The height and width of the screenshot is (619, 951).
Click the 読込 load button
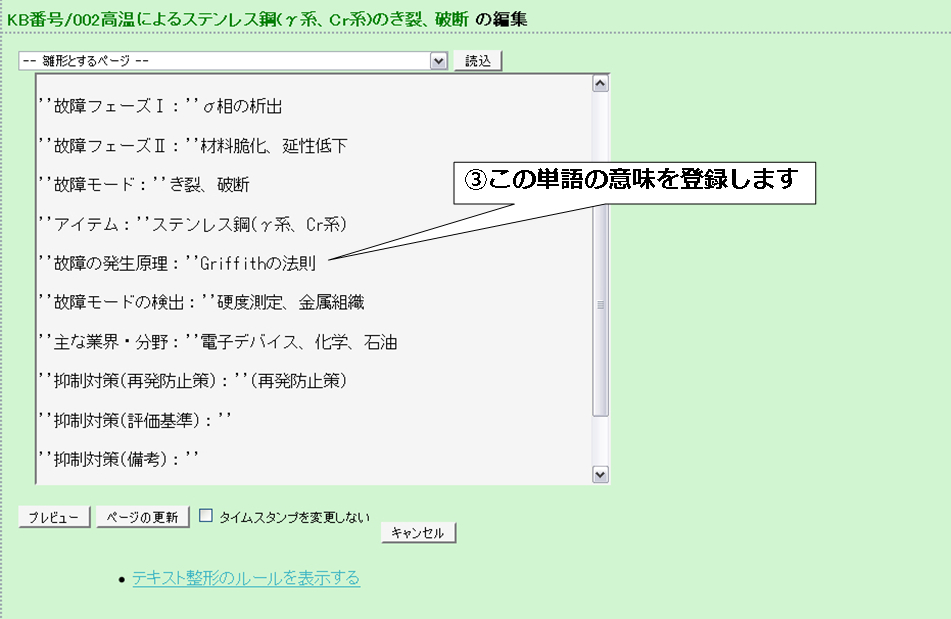(x=478, y=61)
